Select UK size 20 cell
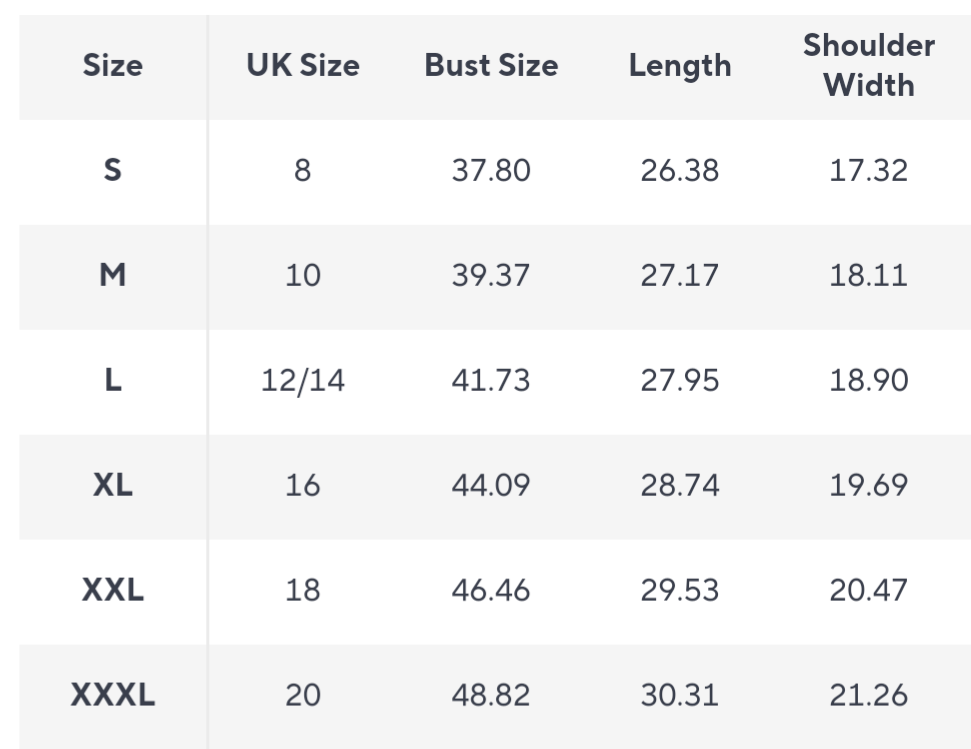971x749 pixels. click(303, 695)
